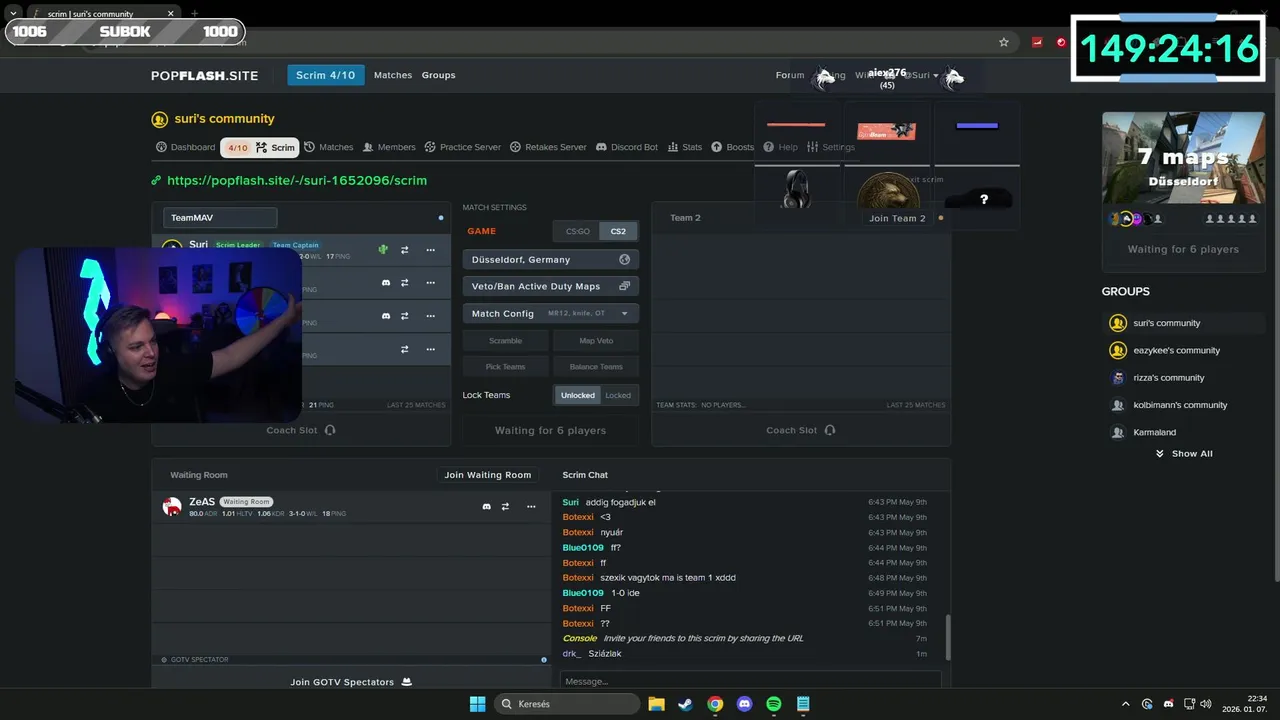1280x720 pixels.
Task: Select CS:GO as the game
Action: click(x=578, y=231)
